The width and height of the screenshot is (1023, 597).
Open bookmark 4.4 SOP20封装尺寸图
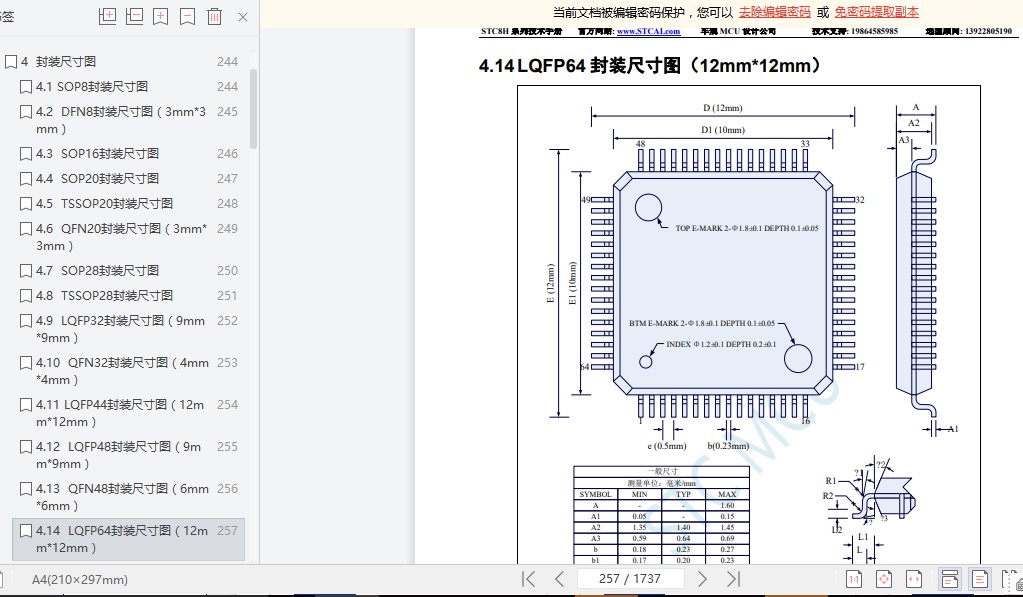pos(97,178)
